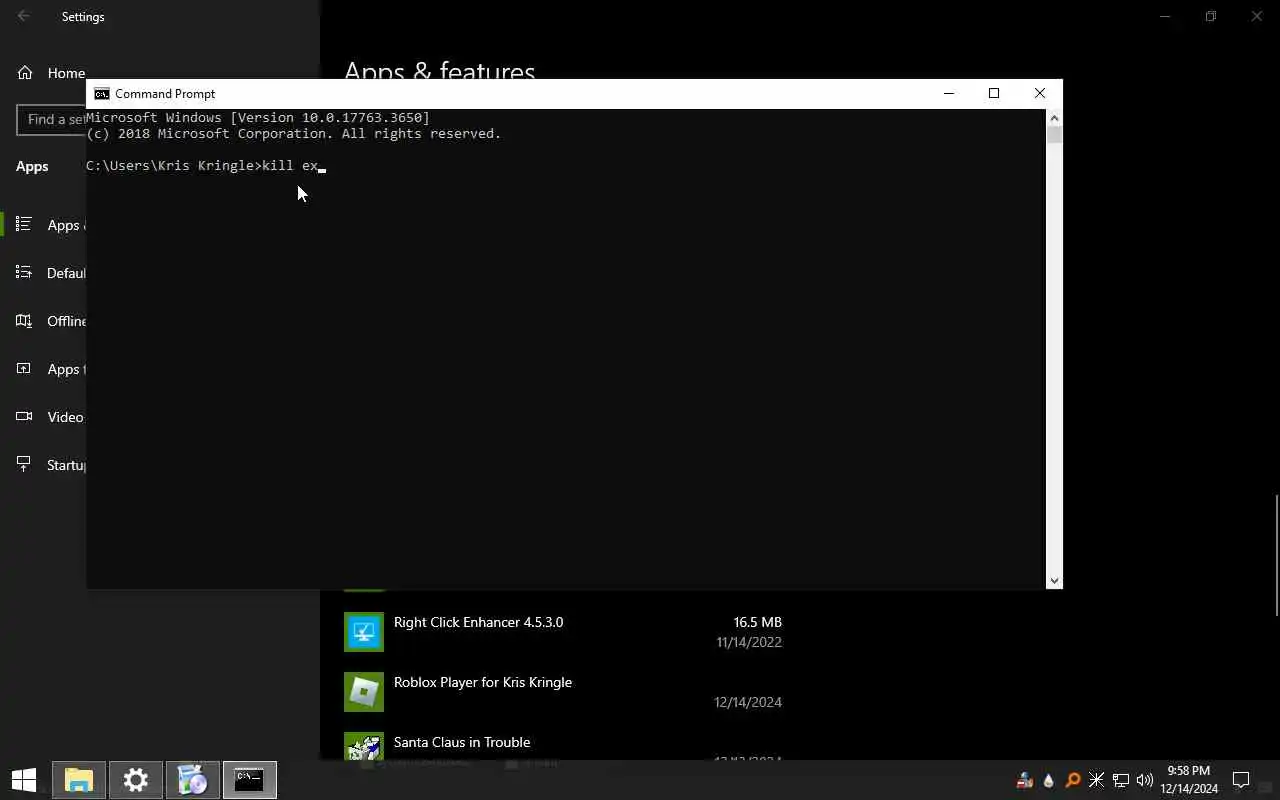The height and width of the screenshot is (800, 1280).
Task: Select Default apps sidebar icon
Action: tap(24, 273)
